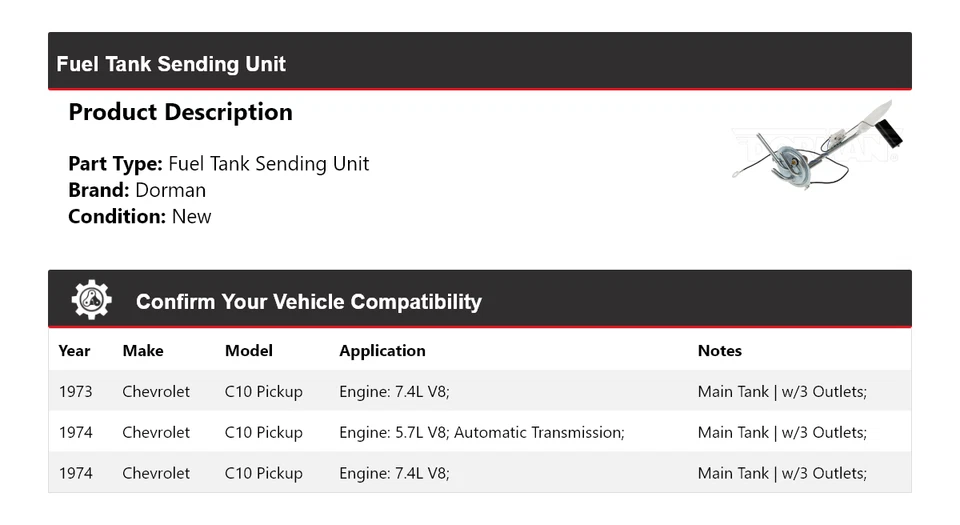Click the Fuel Tank Sending Unit title bar
The image size is (960, 525).
[x=171, y=64]
